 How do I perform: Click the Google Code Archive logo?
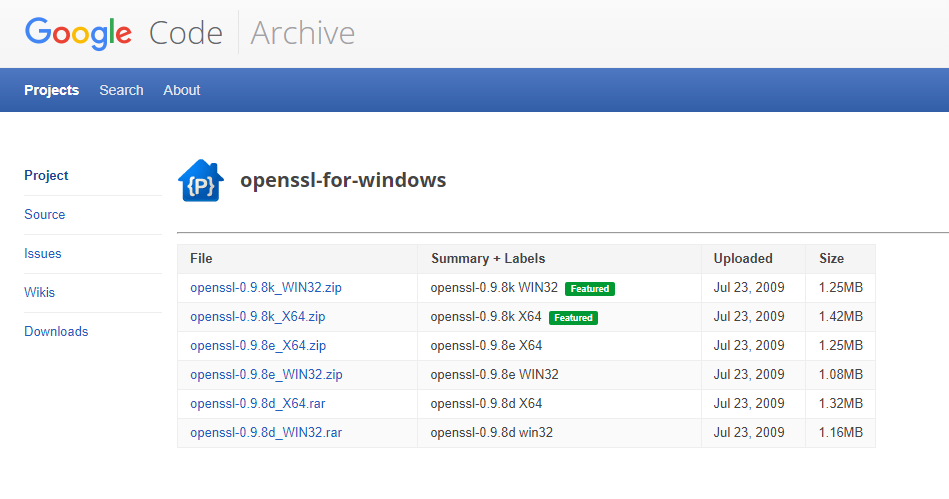[x=189, y=33]
